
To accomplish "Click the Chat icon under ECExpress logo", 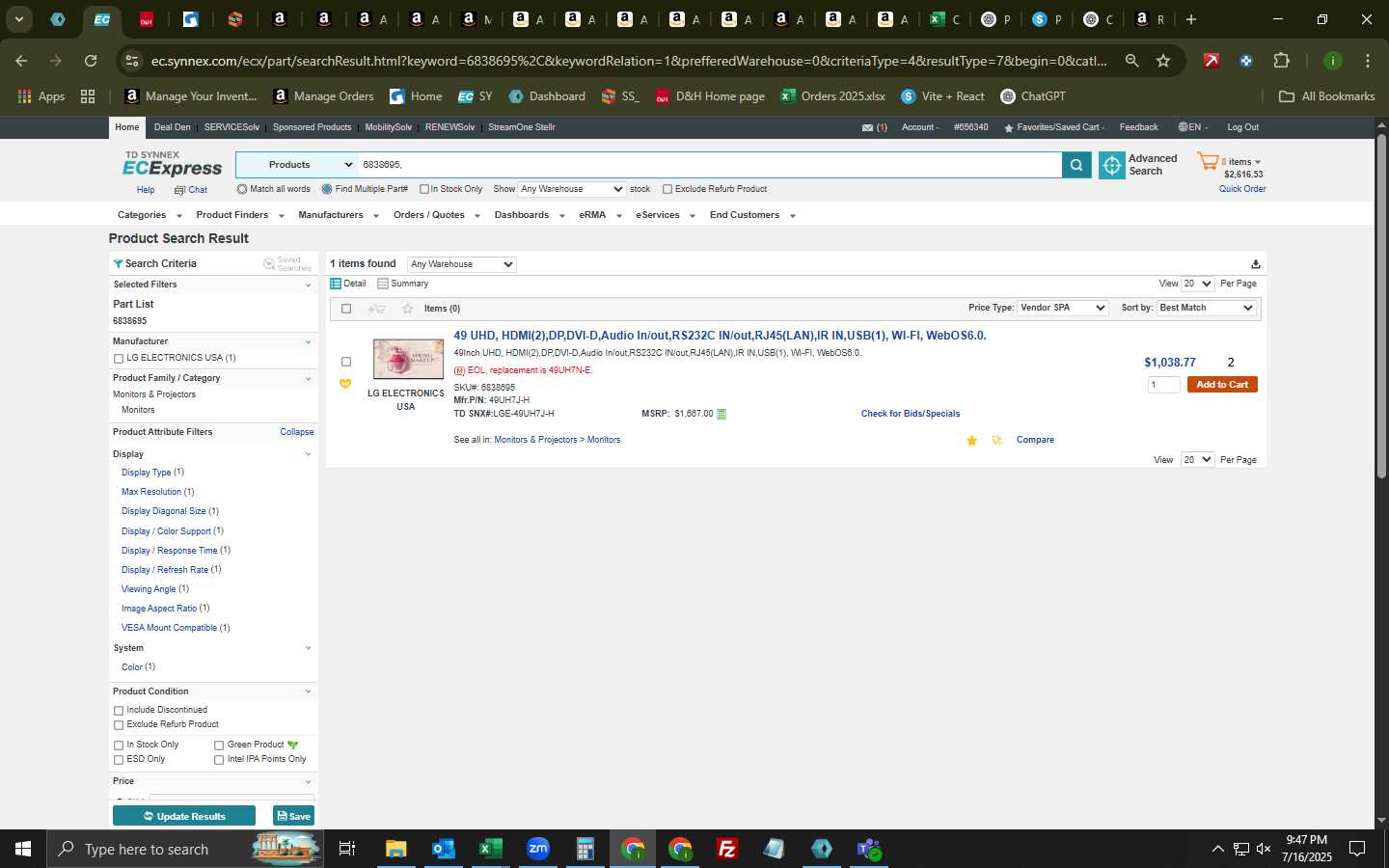I will point(179,191).
